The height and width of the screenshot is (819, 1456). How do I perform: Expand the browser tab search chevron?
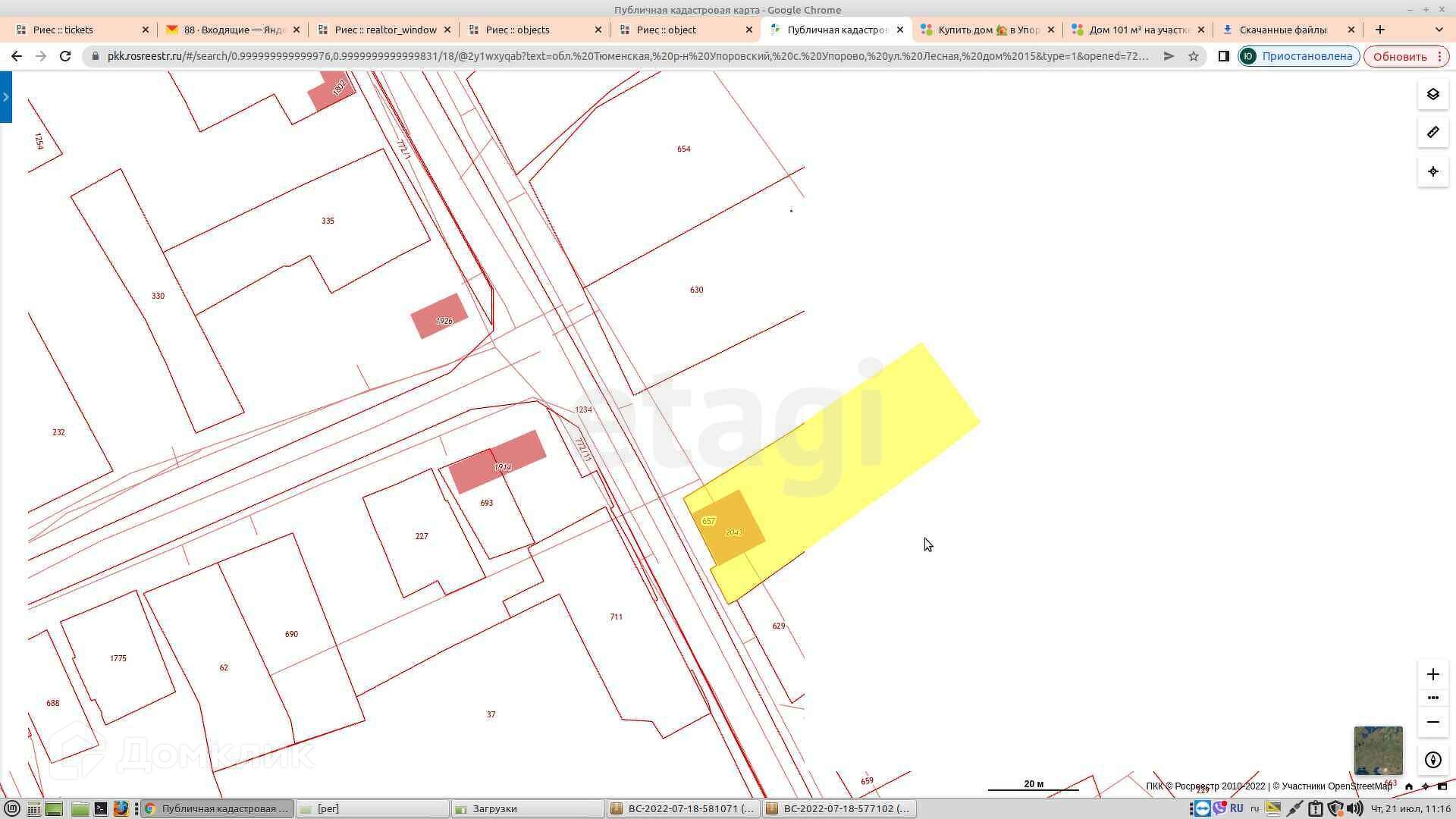coord(1439,30)
